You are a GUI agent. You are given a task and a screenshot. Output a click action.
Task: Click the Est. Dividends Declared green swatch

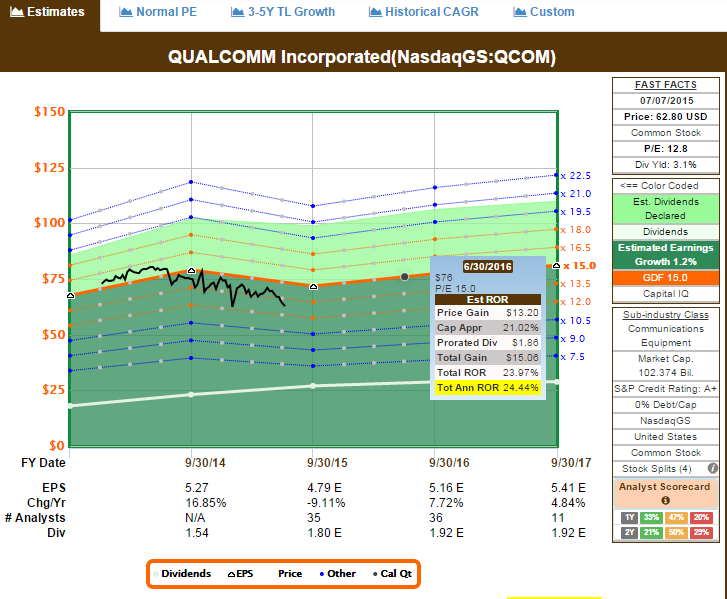[x=665, y=209]
